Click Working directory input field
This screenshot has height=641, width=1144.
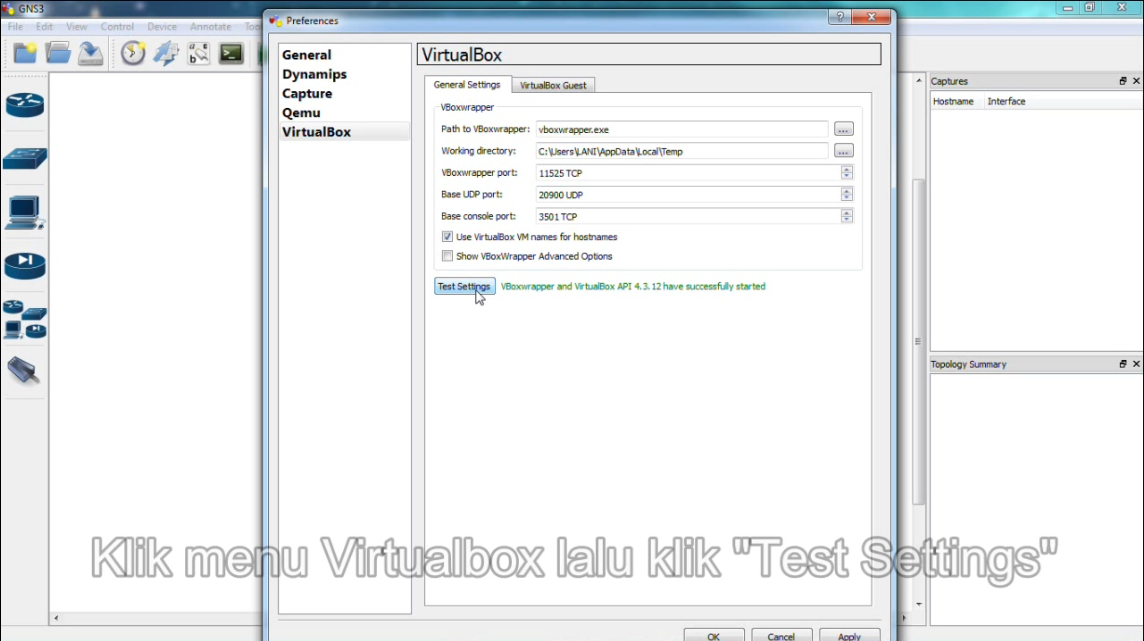[x=681, y=151]
